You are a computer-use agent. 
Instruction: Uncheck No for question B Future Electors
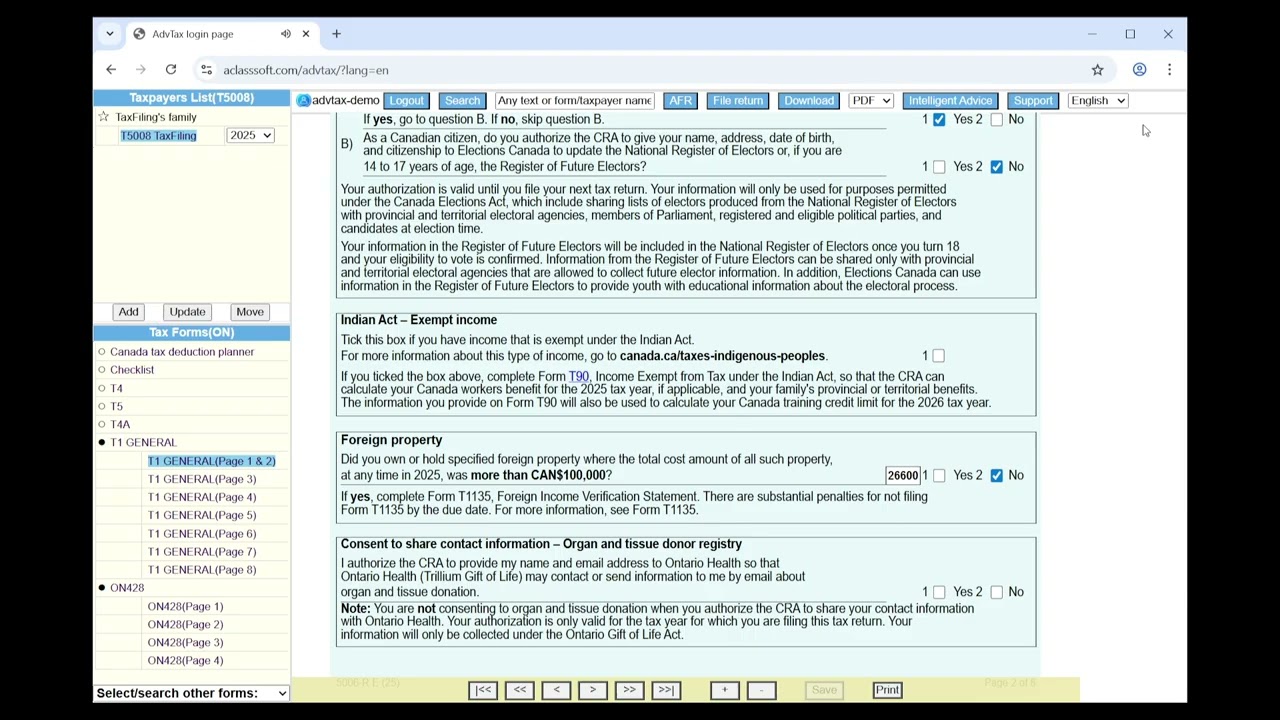997,167
